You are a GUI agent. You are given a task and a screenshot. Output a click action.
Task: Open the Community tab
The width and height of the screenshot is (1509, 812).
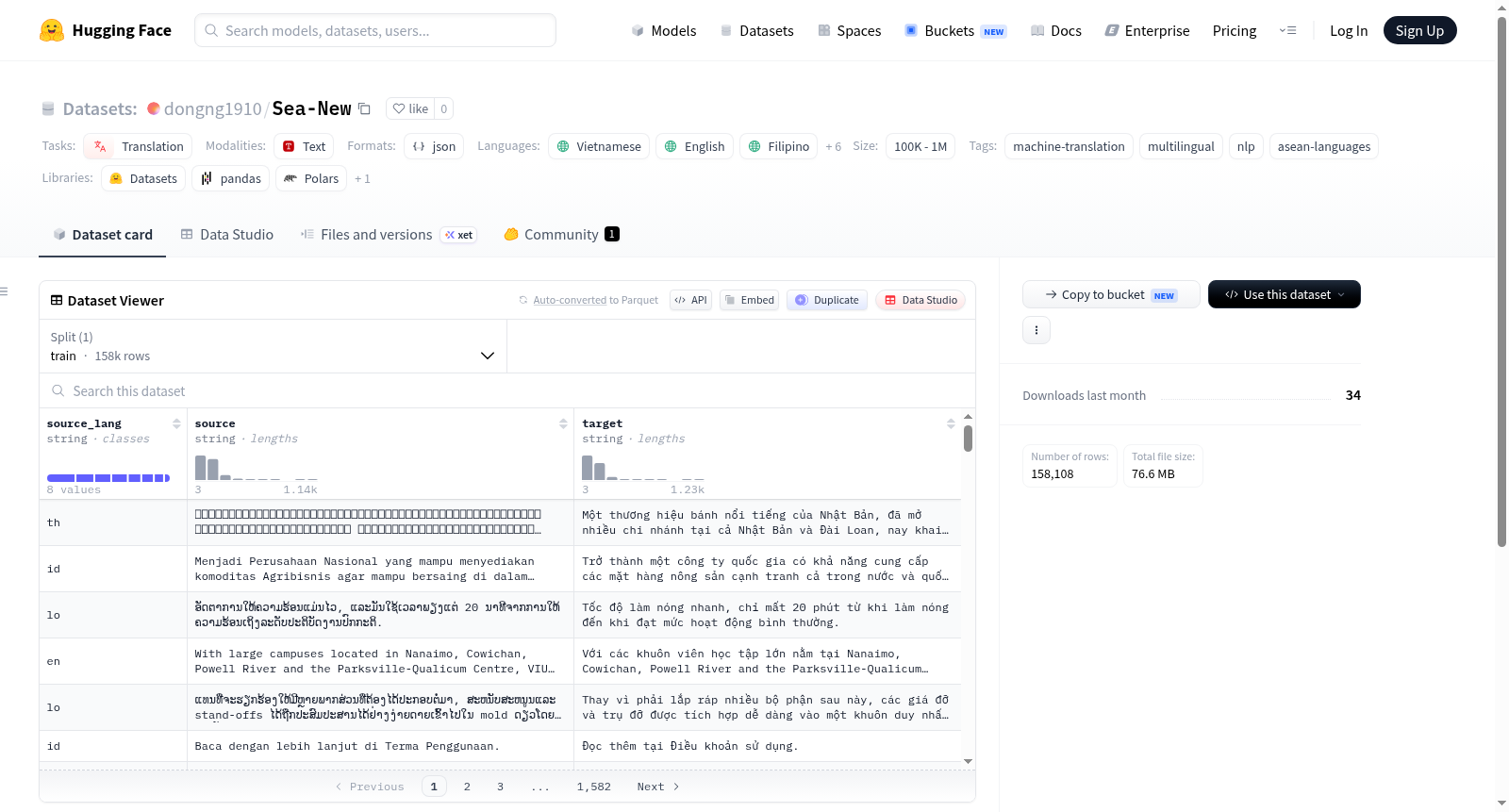pos(562,235)
